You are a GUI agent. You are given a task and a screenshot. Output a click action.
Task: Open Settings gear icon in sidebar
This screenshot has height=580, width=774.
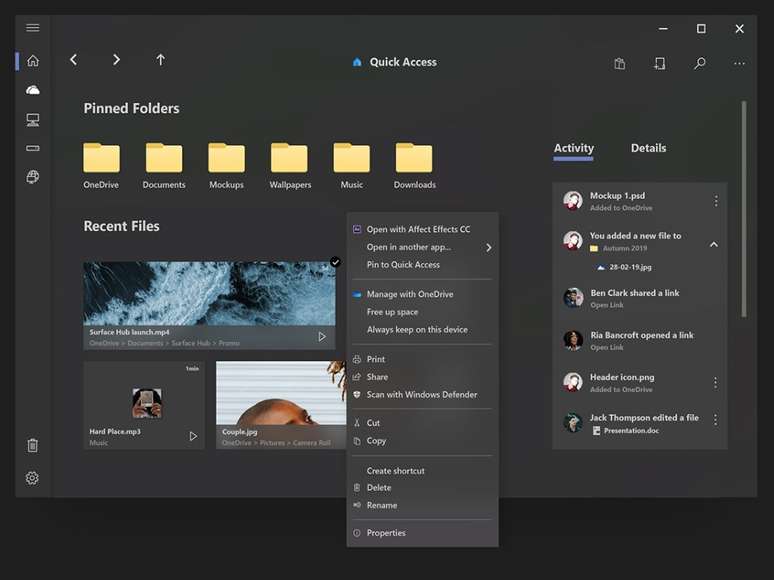pos(32,478)
